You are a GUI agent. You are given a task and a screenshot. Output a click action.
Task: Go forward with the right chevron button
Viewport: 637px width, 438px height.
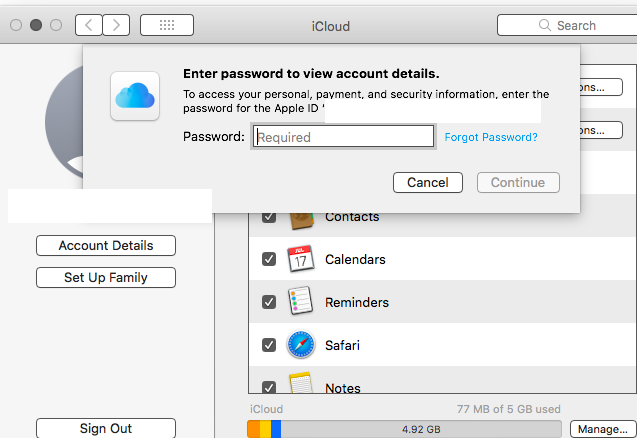116,25
